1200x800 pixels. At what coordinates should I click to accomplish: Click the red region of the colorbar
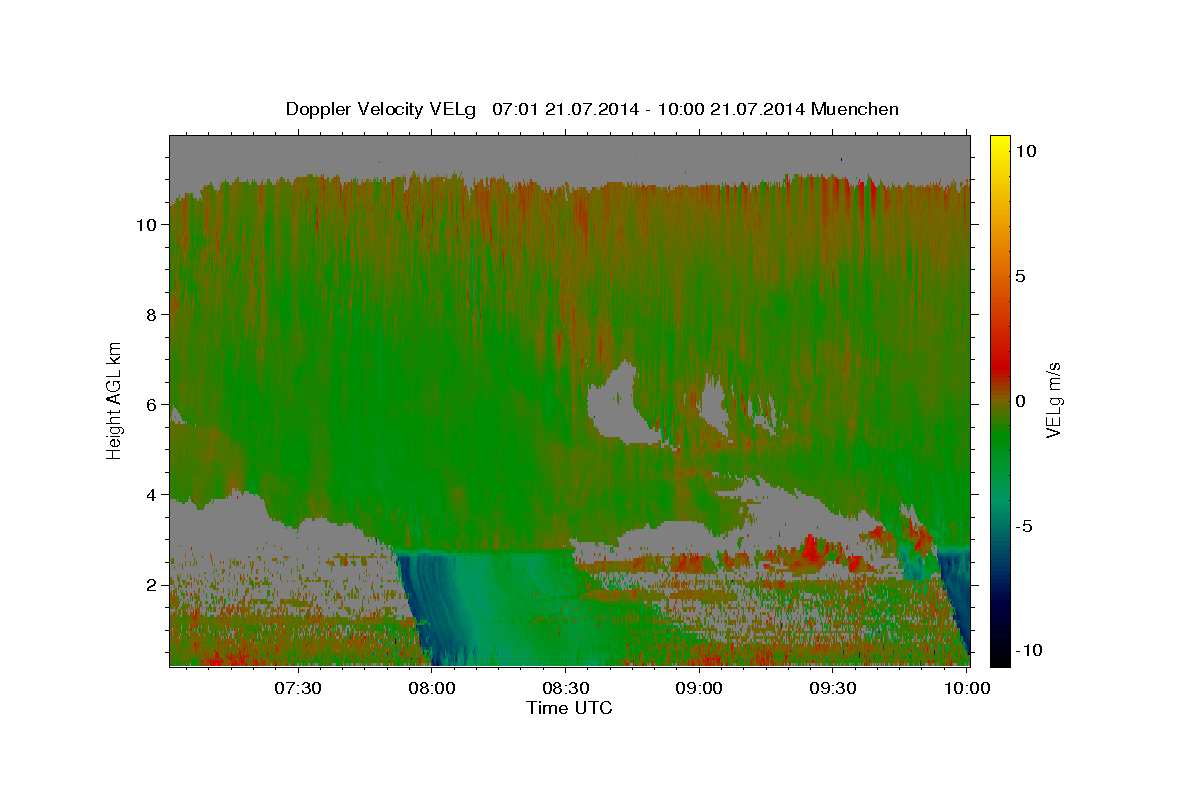(x=1000, y=370)
